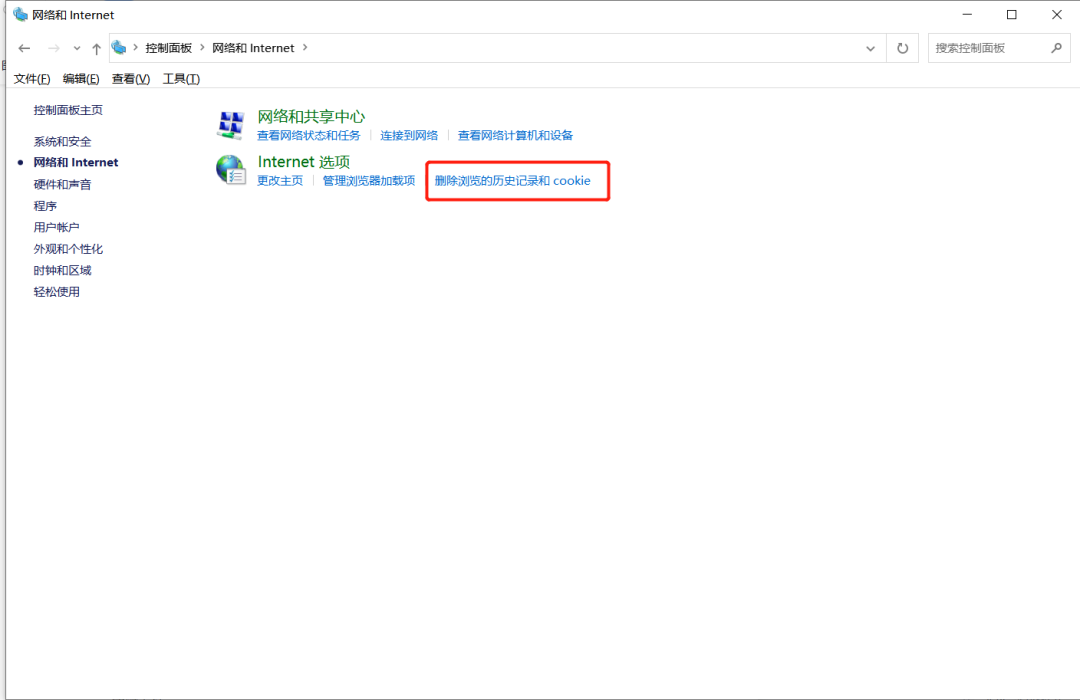Click 删除浏览的历史记录和 cookie link
This screenshot has height=700, width=1080.
coord(512,181)
